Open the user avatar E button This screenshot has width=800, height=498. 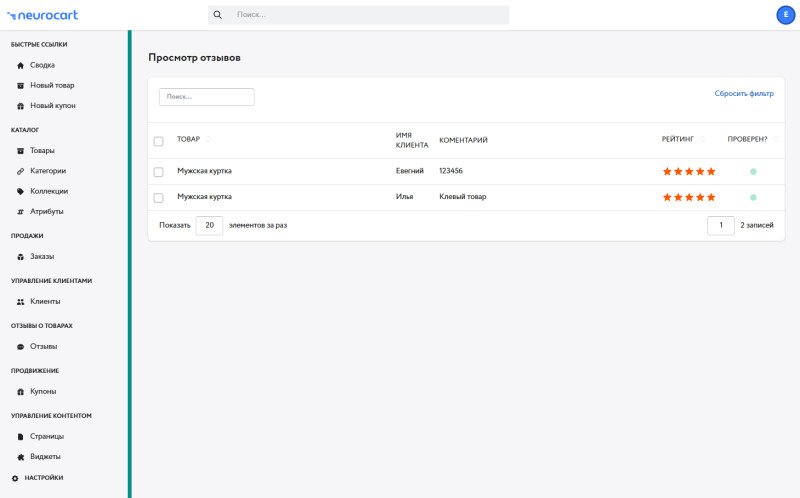click(x=785, y=15)
